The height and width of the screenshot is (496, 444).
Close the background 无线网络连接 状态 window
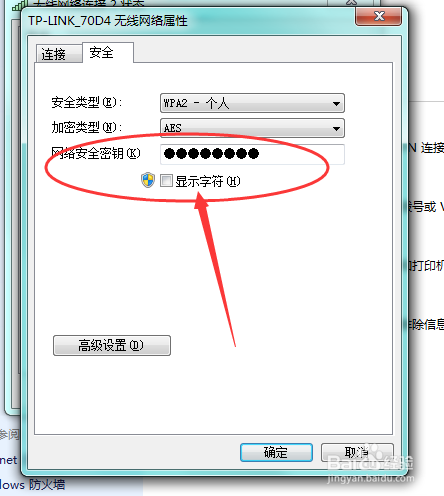pos(351,2)
